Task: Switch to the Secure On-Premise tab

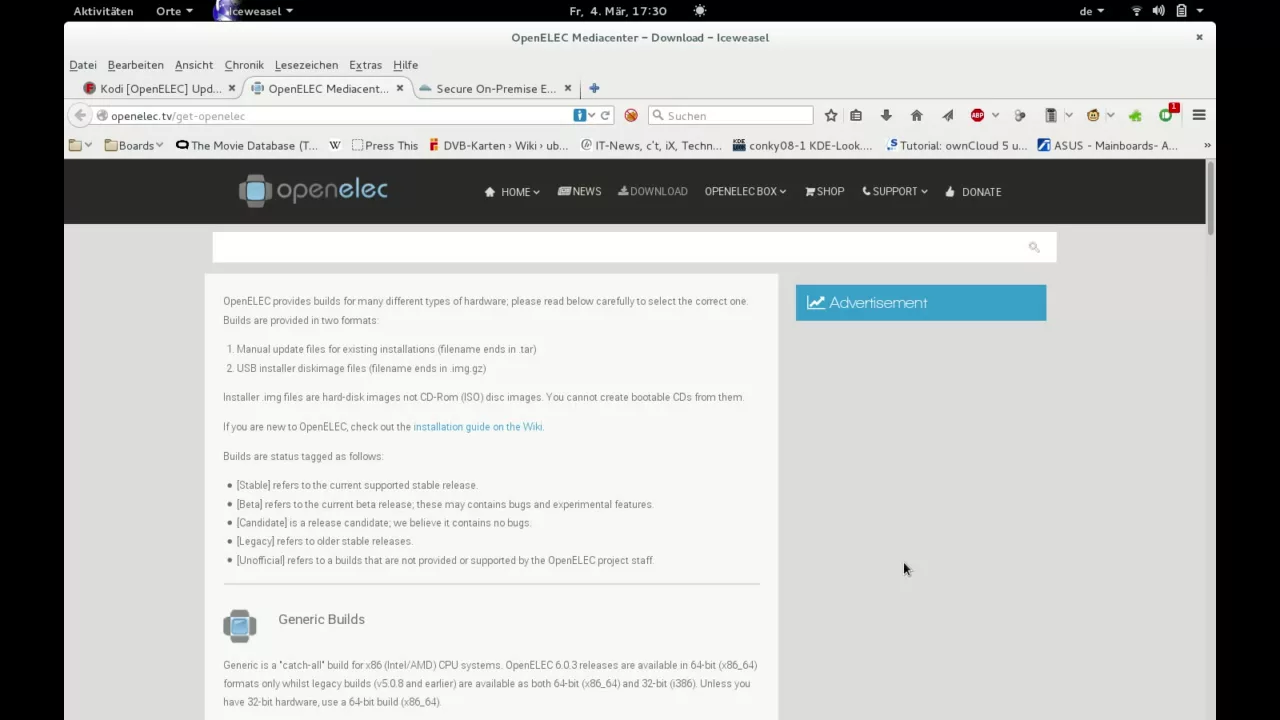Action: pyautogui.click(x=496, y=88)
